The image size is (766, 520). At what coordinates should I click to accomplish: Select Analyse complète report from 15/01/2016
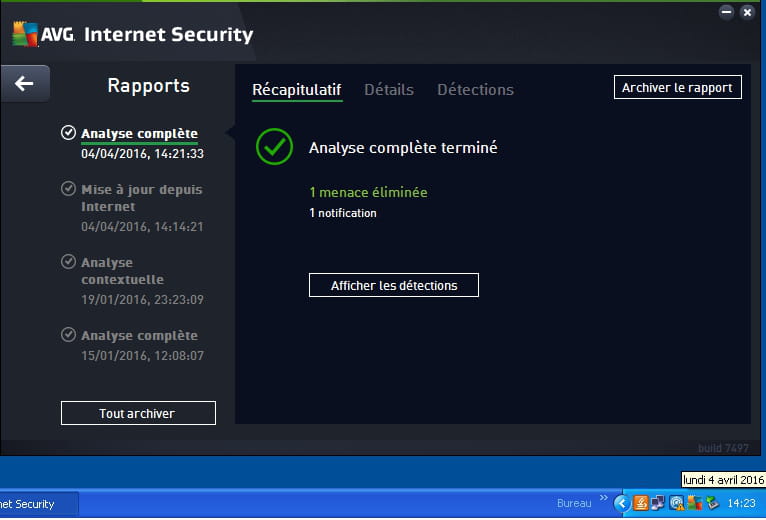(x=139, y=336)
